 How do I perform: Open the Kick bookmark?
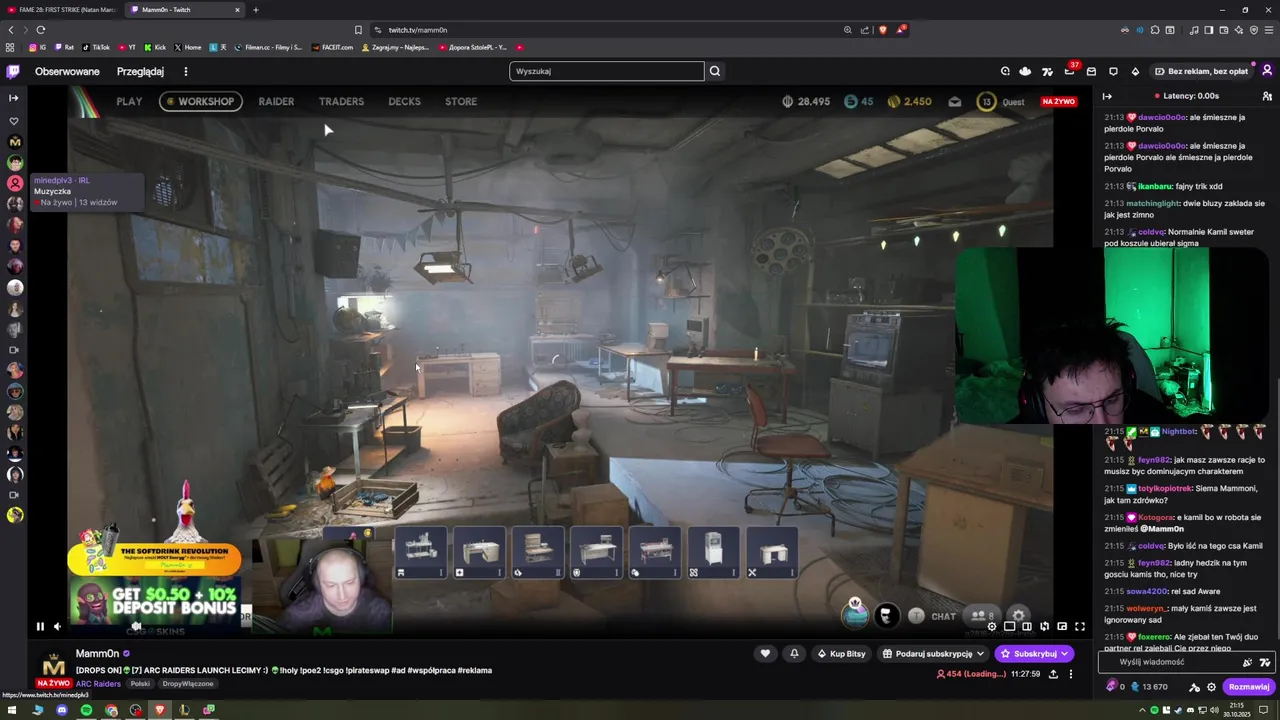coord(155,47)
